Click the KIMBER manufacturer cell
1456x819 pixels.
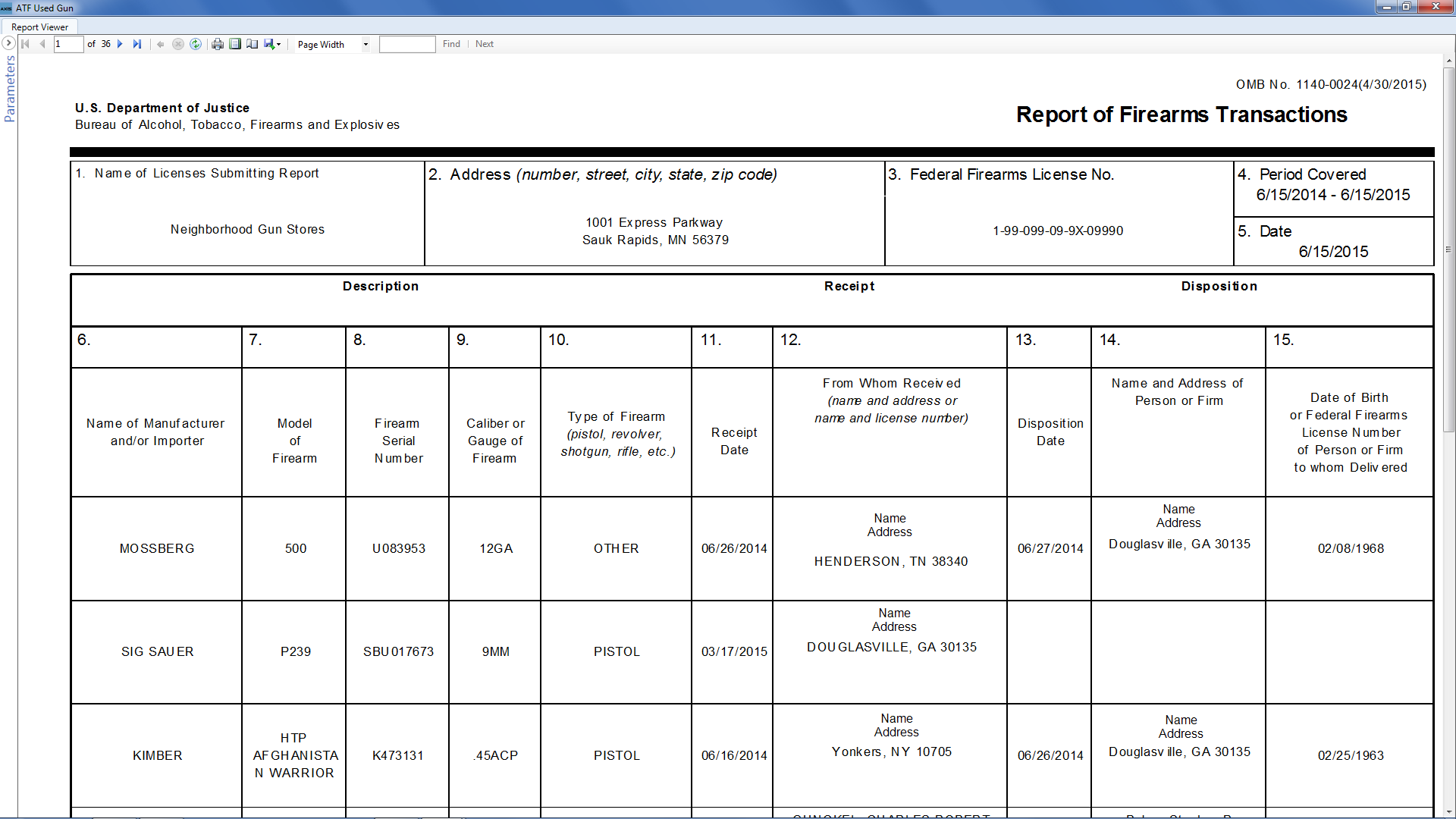click(x=158, y=755)
